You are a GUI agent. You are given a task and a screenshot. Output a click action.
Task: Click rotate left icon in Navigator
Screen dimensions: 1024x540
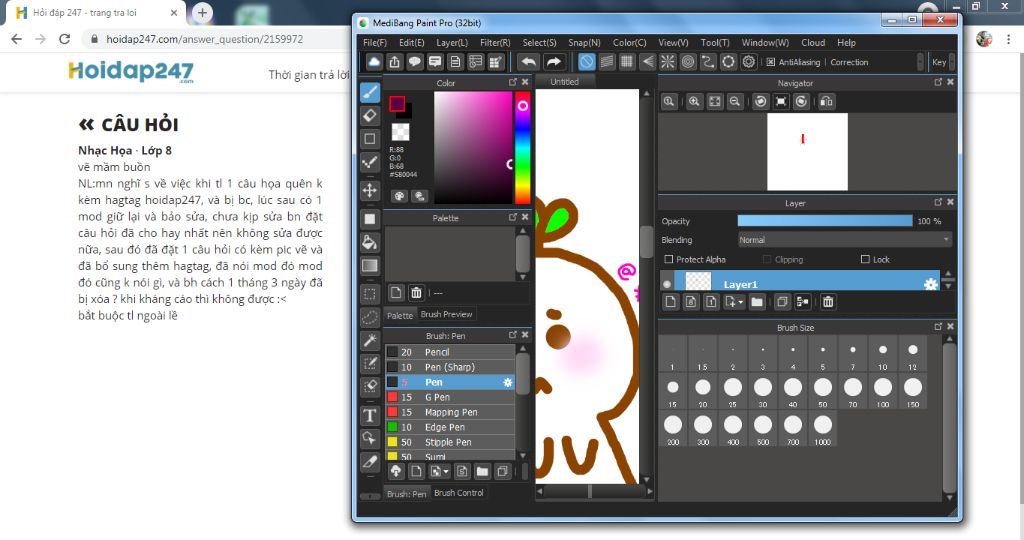point(761,102)
